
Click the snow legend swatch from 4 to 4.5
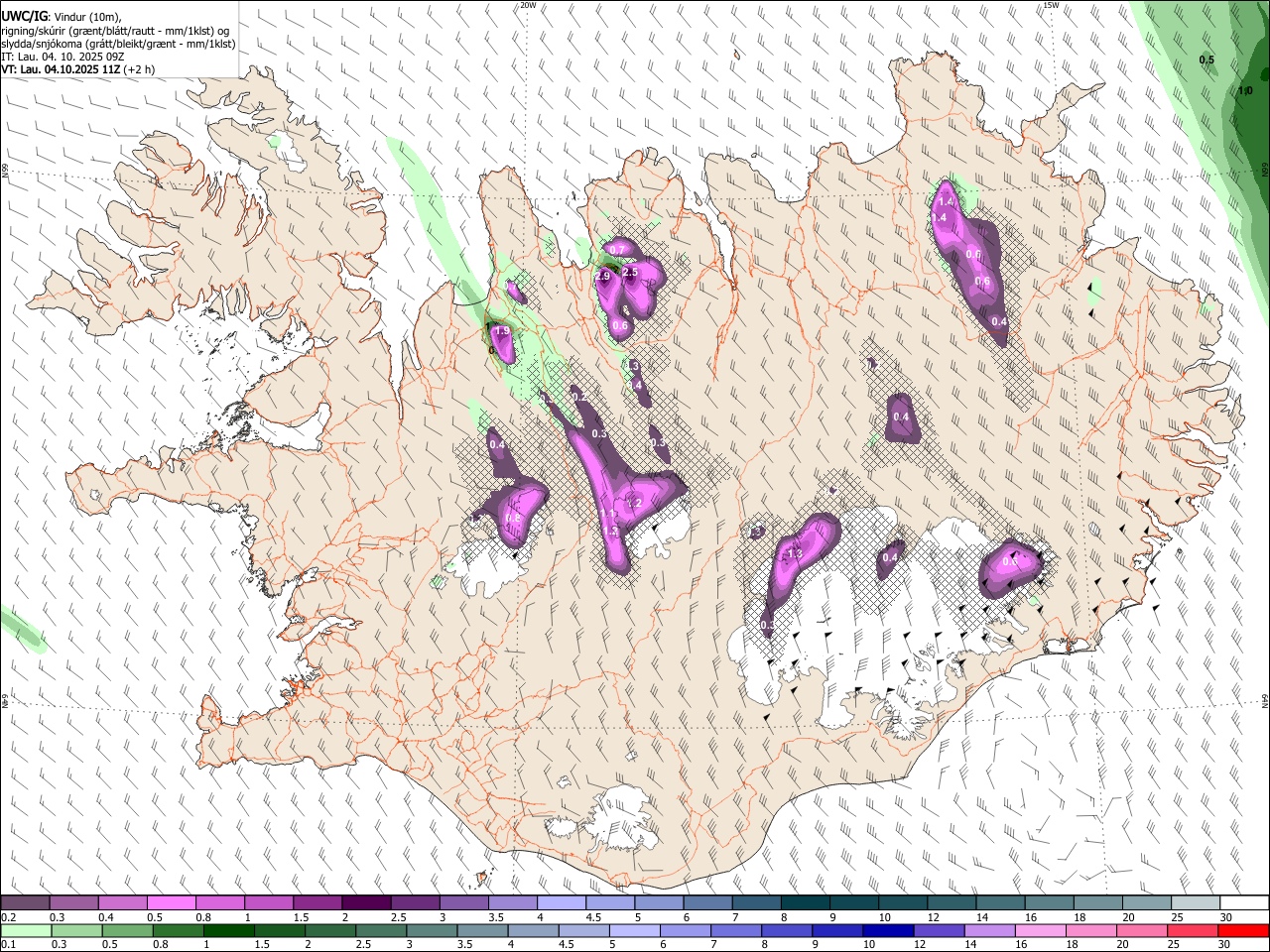coord(561,902)
